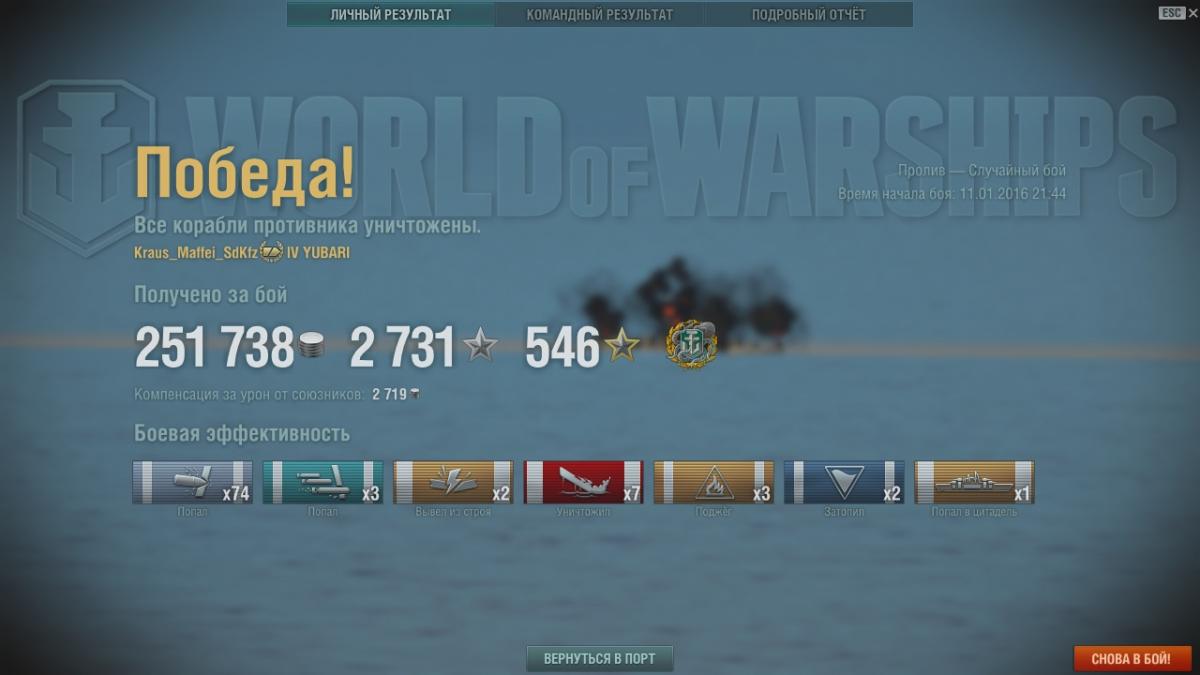1200x675 pixels.
Task: Click the achievement medal badge icon
Action: click(x=692, y=344)
